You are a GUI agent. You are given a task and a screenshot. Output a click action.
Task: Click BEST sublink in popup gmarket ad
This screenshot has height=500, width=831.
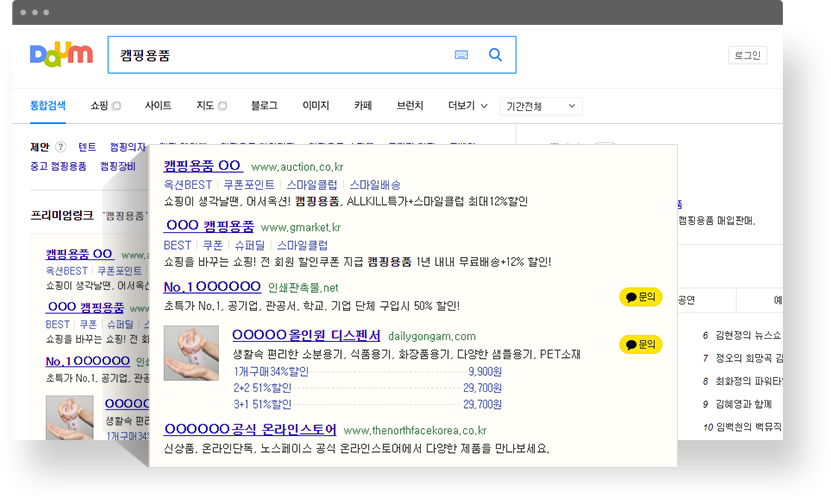click(178, 245)
